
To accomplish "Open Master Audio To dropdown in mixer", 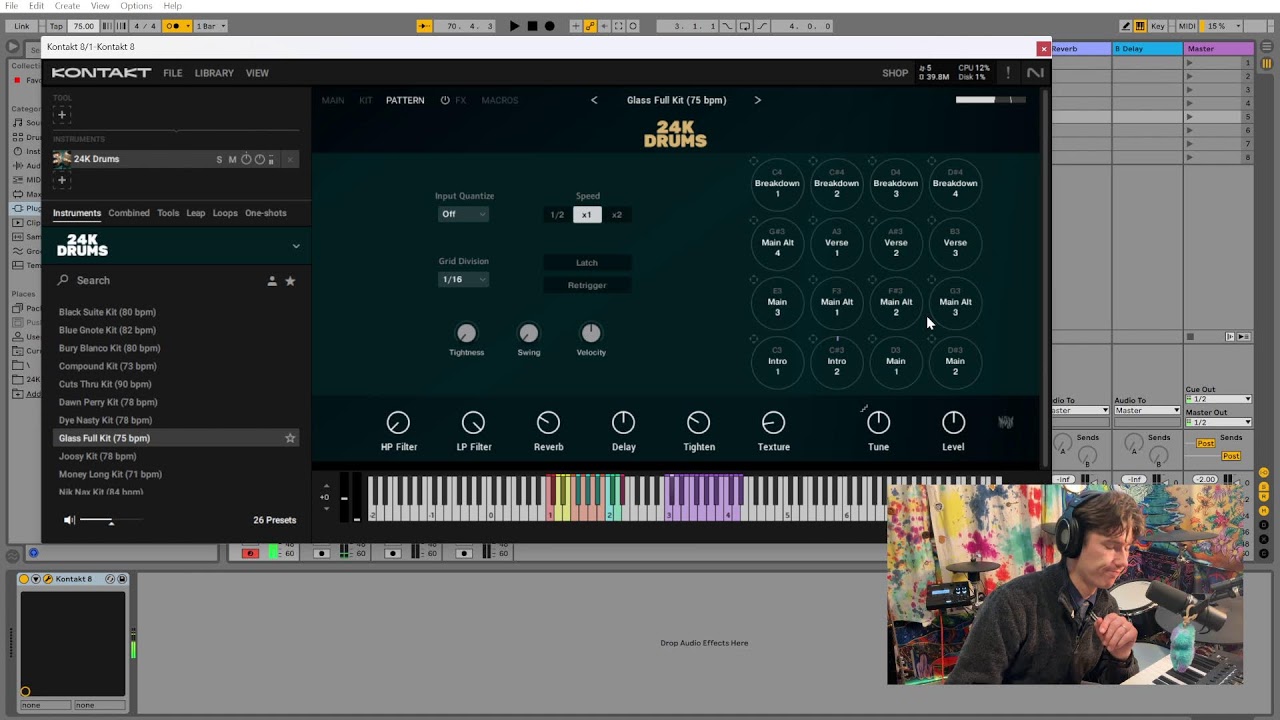I will (x=1149, y=411).
